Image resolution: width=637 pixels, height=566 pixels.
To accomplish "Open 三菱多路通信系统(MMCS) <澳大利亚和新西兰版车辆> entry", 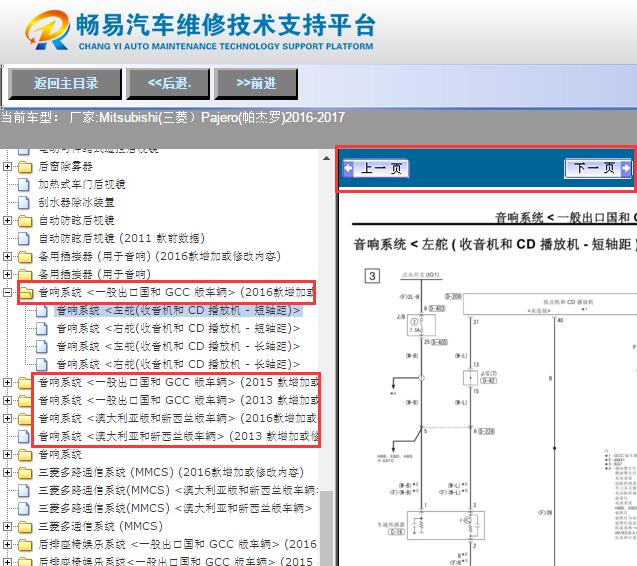I will [x=175, y=508].
